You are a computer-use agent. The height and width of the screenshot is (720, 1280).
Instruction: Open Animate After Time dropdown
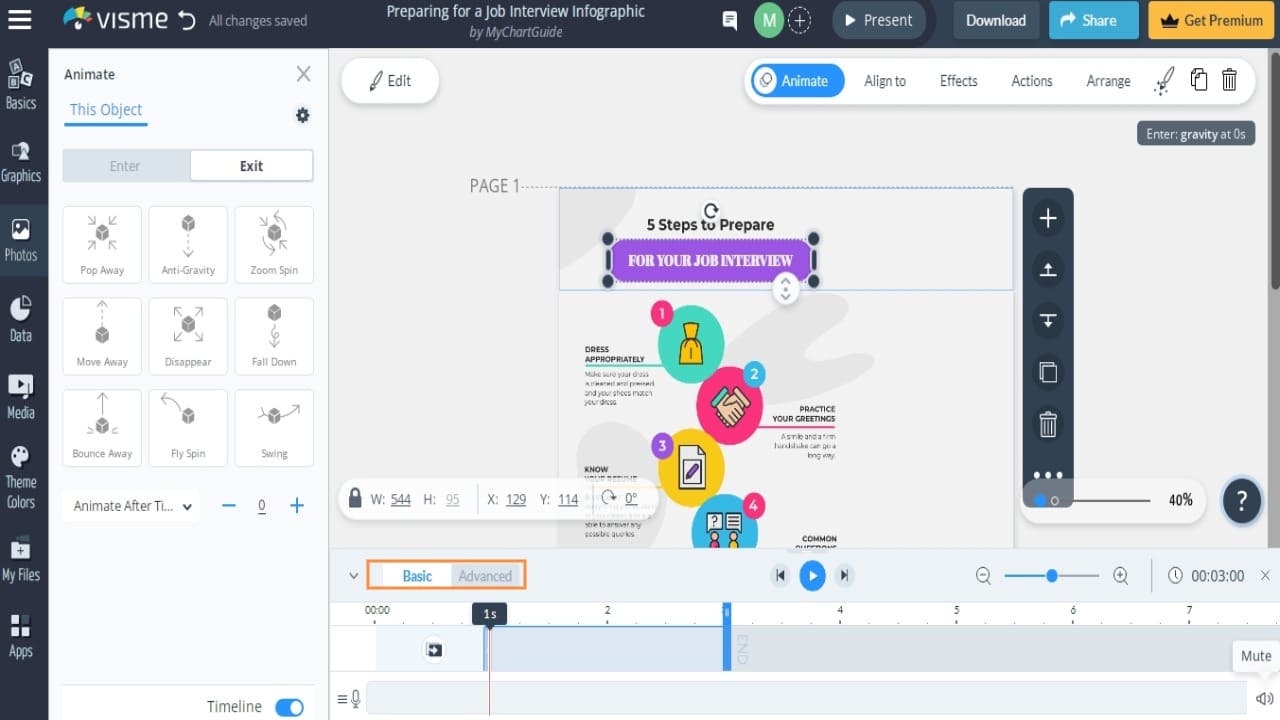coord(132,506)
